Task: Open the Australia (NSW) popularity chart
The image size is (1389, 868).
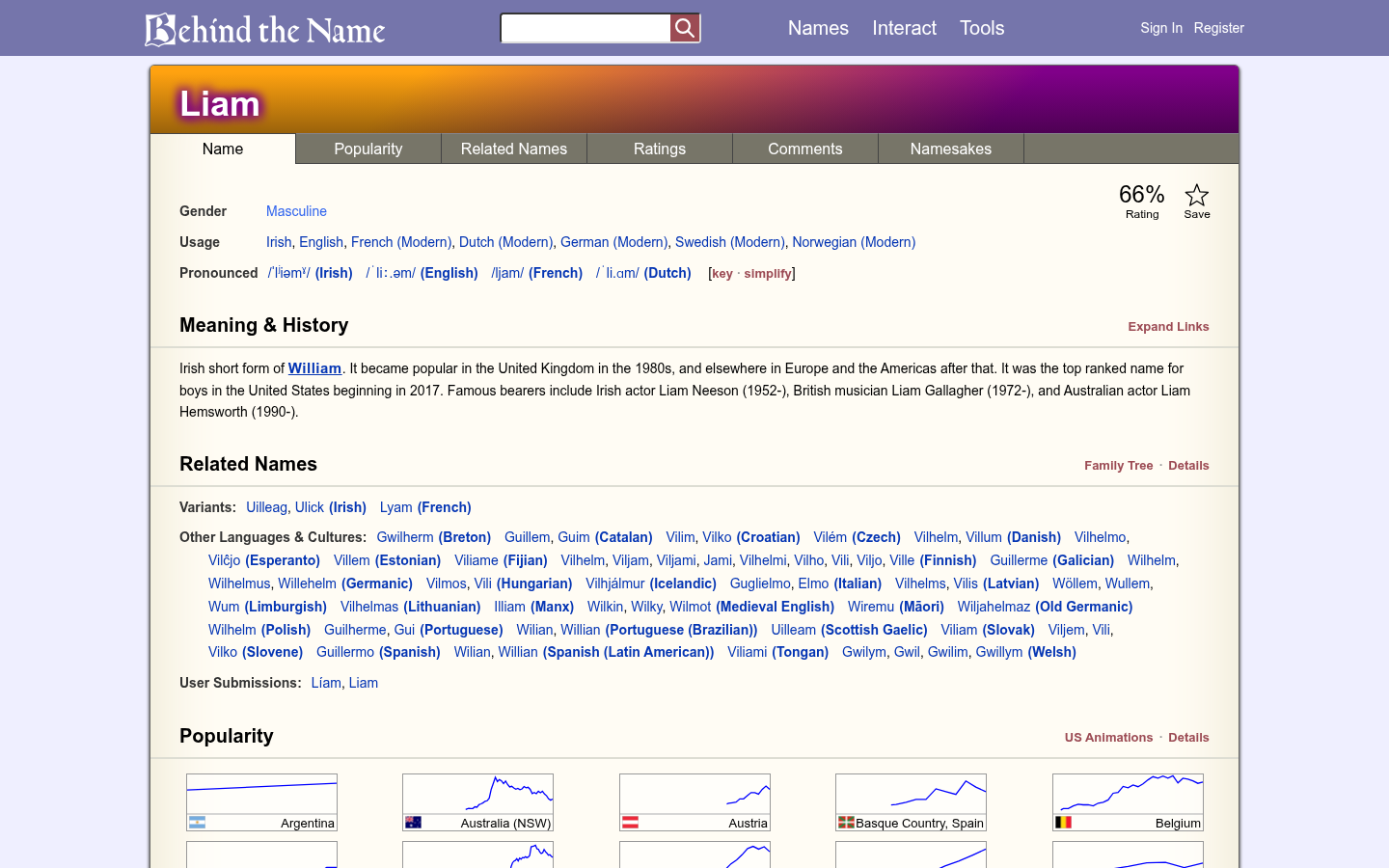Action: (x=477, y=802)
